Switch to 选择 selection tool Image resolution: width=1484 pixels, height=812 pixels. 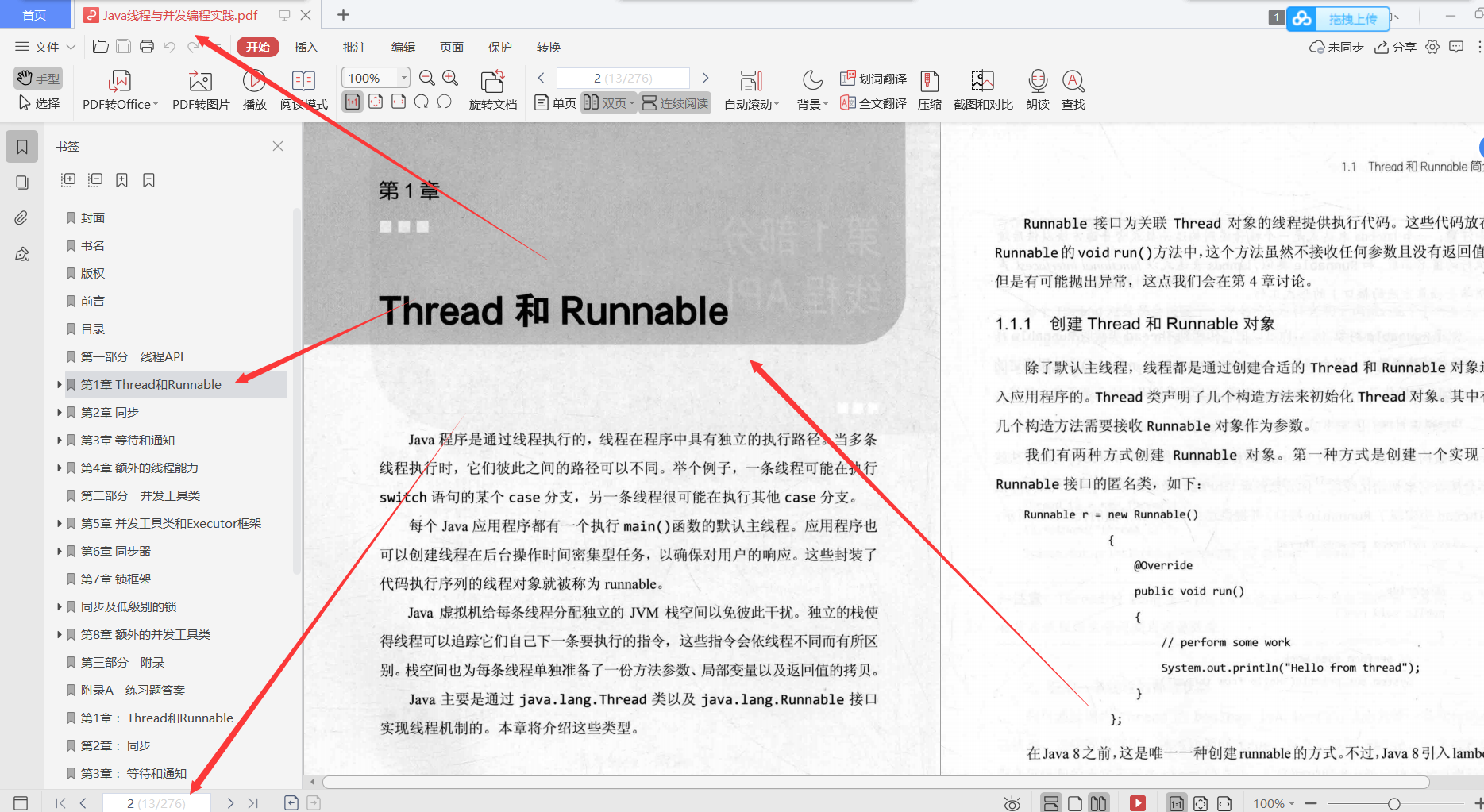tap(39, 103)
